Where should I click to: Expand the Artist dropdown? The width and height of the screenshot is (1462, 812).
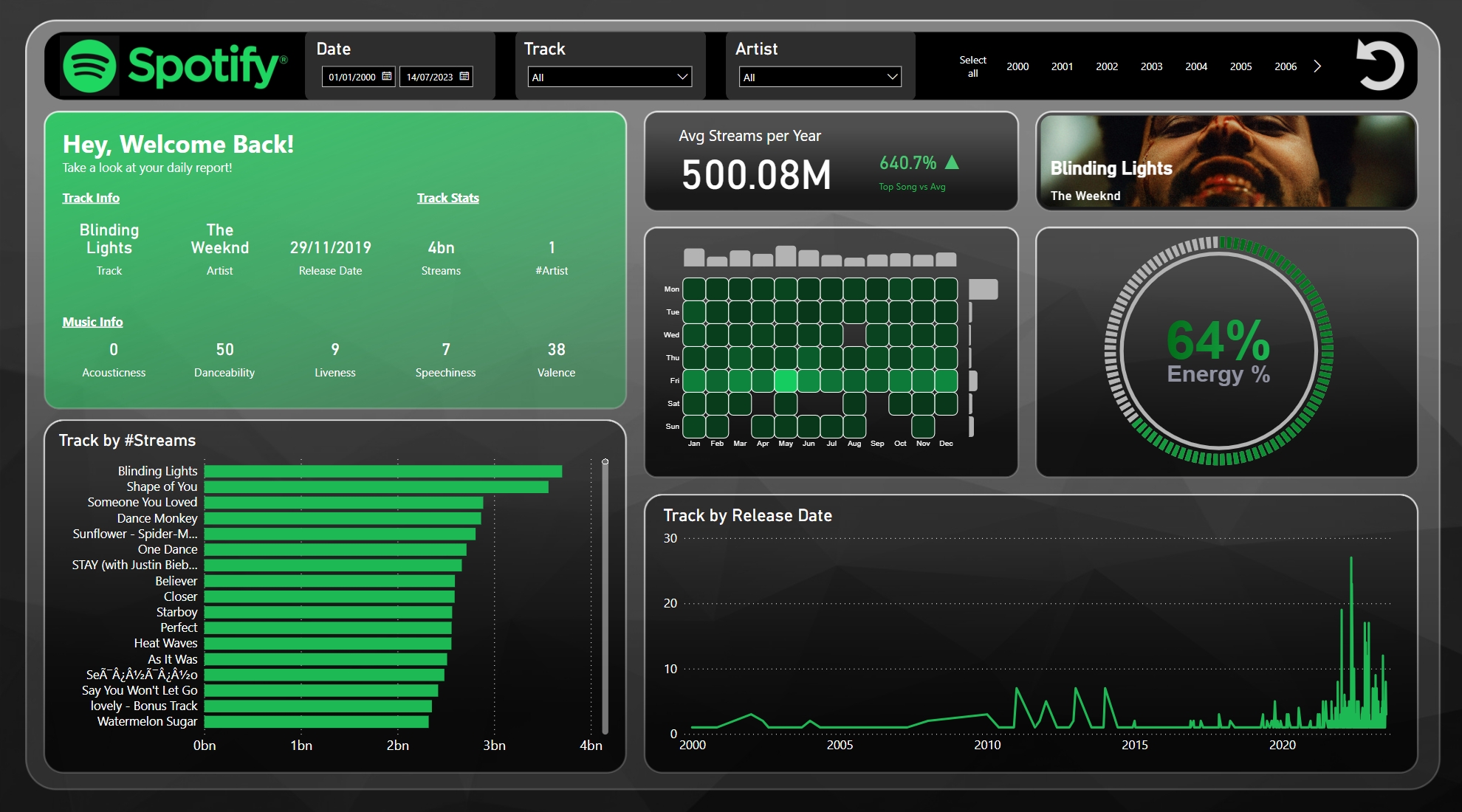pos(892,77)
